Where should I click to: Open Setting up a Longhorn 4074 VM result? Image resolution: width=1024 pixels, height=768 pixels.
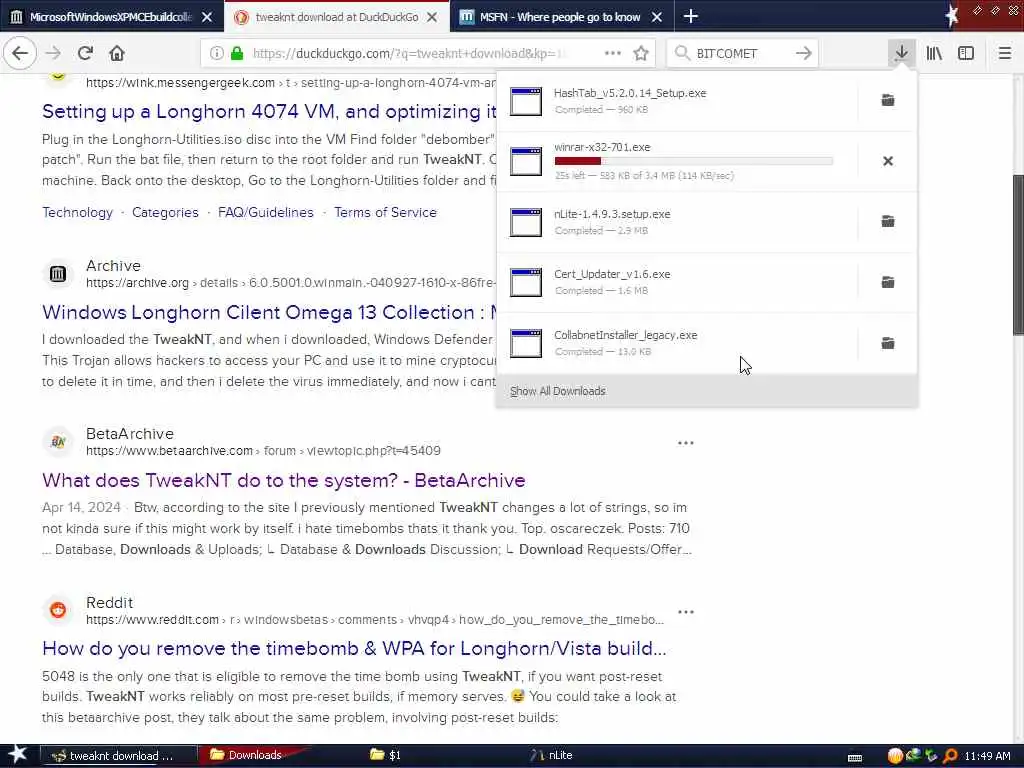[269, 112]
